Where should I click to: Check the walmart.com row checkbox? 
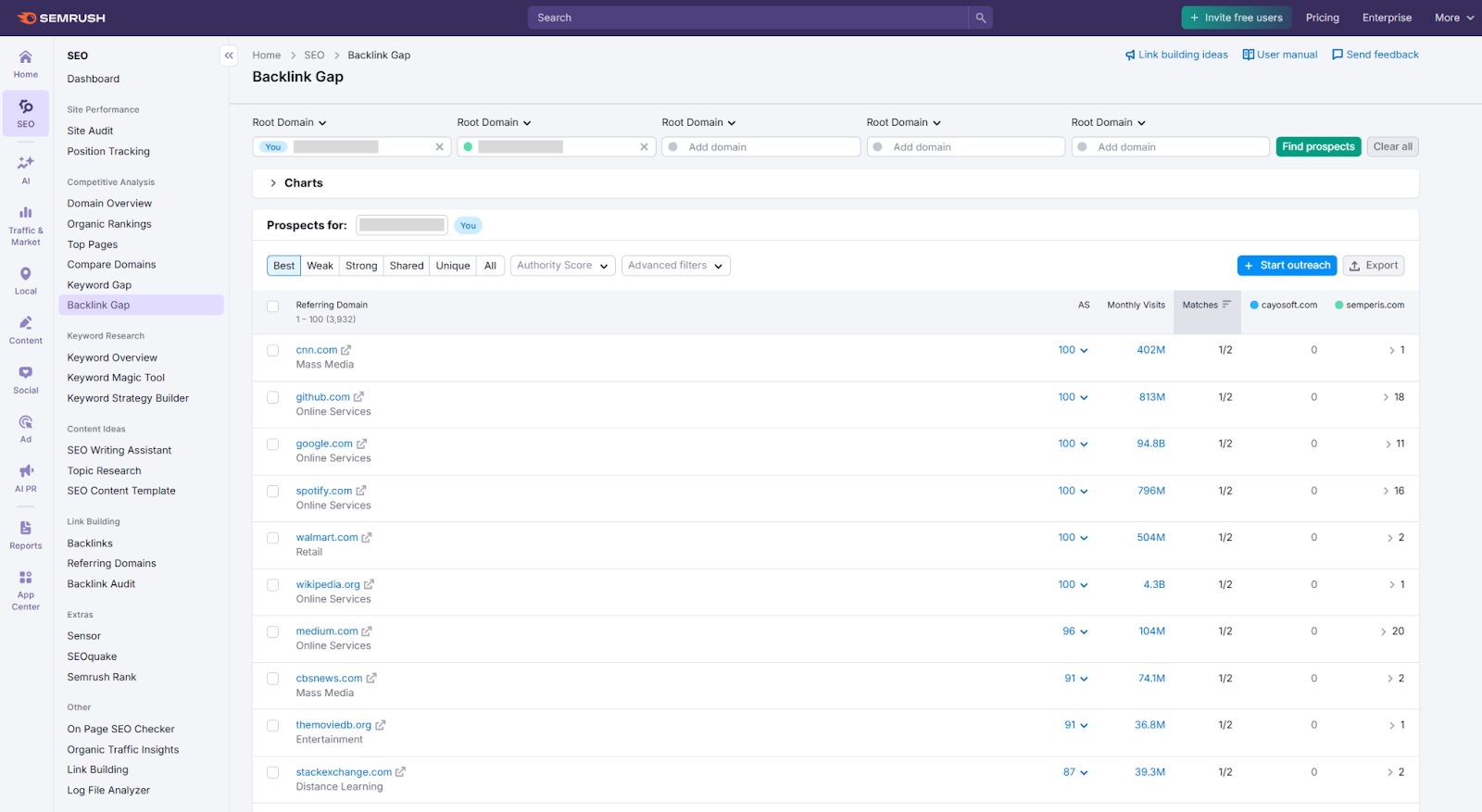click(273, 538)
